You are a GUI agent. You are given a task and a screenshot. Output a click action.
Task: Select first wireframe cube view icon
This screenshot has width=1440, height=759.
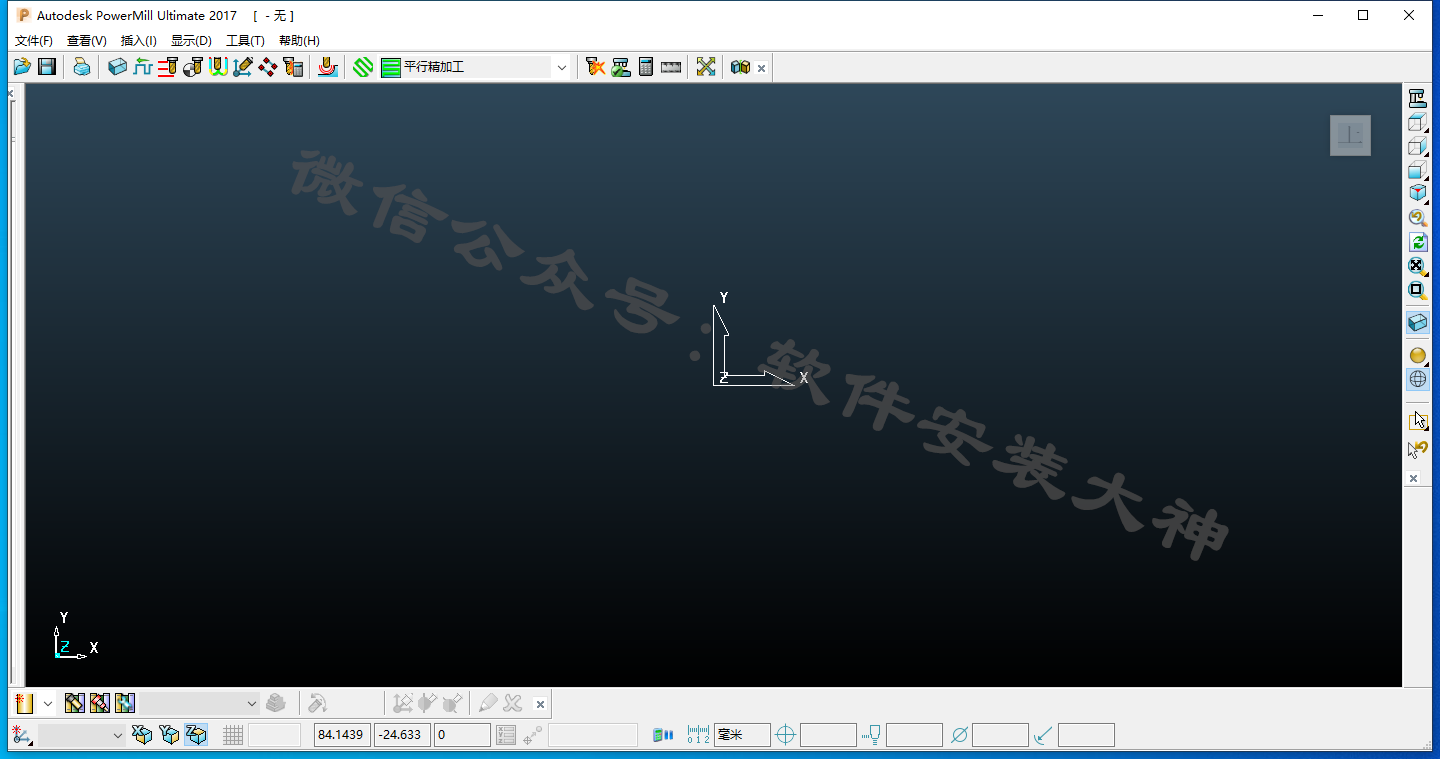1417,123
